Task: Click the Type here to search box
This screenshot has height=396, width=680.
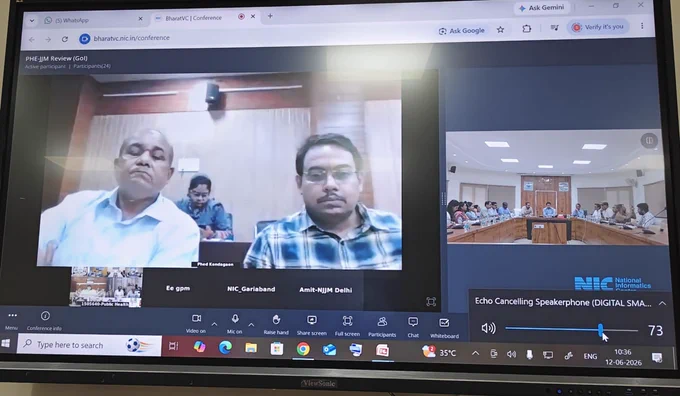Action: point(89,345)
